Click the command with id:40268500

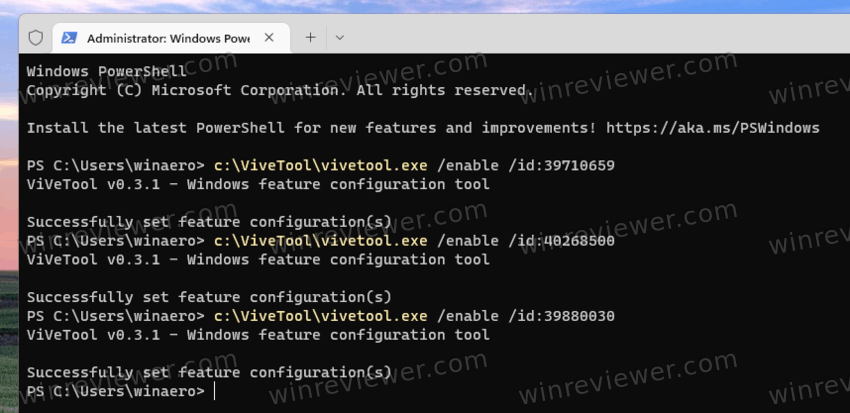coord(415,241)
